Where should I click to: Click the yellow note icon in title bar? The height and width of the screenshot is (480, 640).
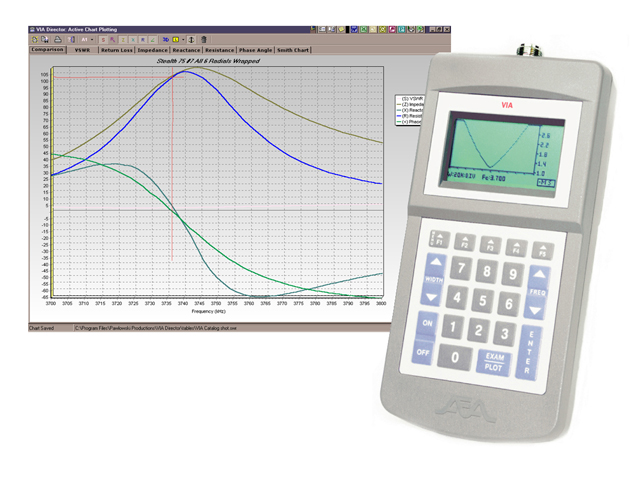341,29
